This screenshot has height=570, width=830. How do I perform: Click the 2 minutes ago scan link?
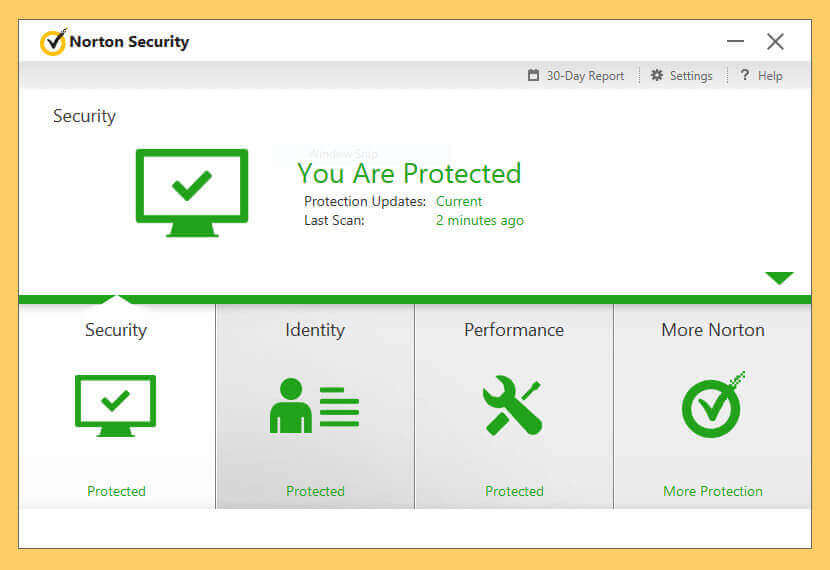tap(480, 221)
